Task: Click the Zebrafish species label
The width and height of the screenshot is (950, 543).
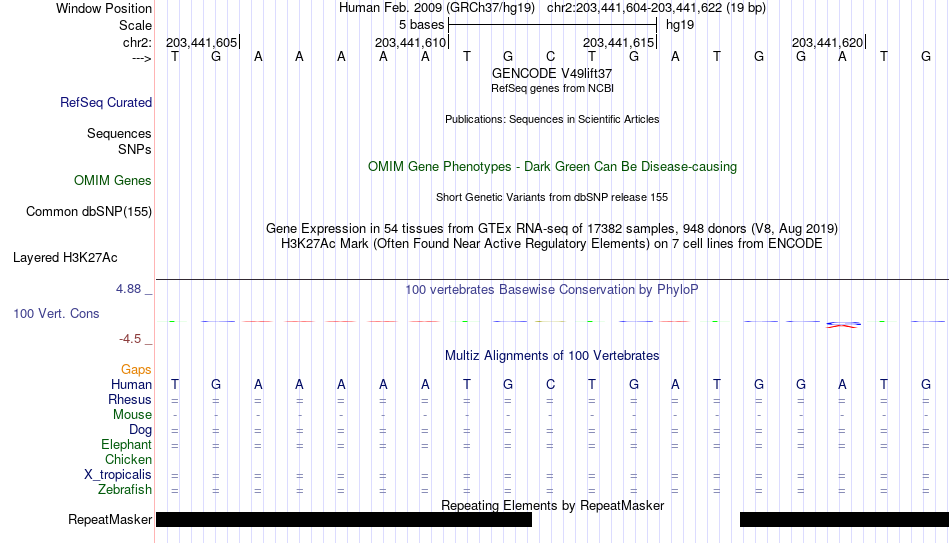Action: coord(125,489)
